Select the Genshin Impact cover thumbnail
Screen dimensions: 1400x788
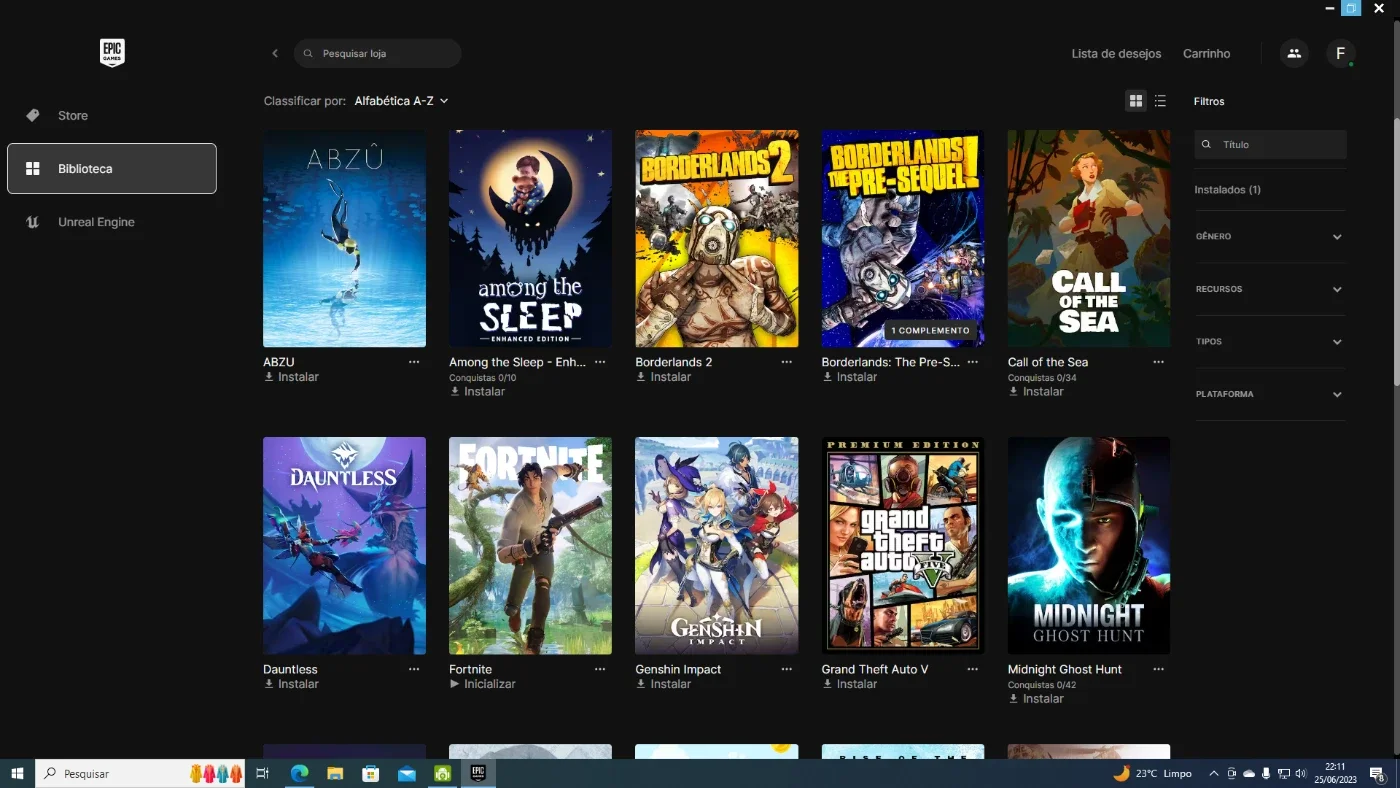pyautogui.click(x=716, y=545)
